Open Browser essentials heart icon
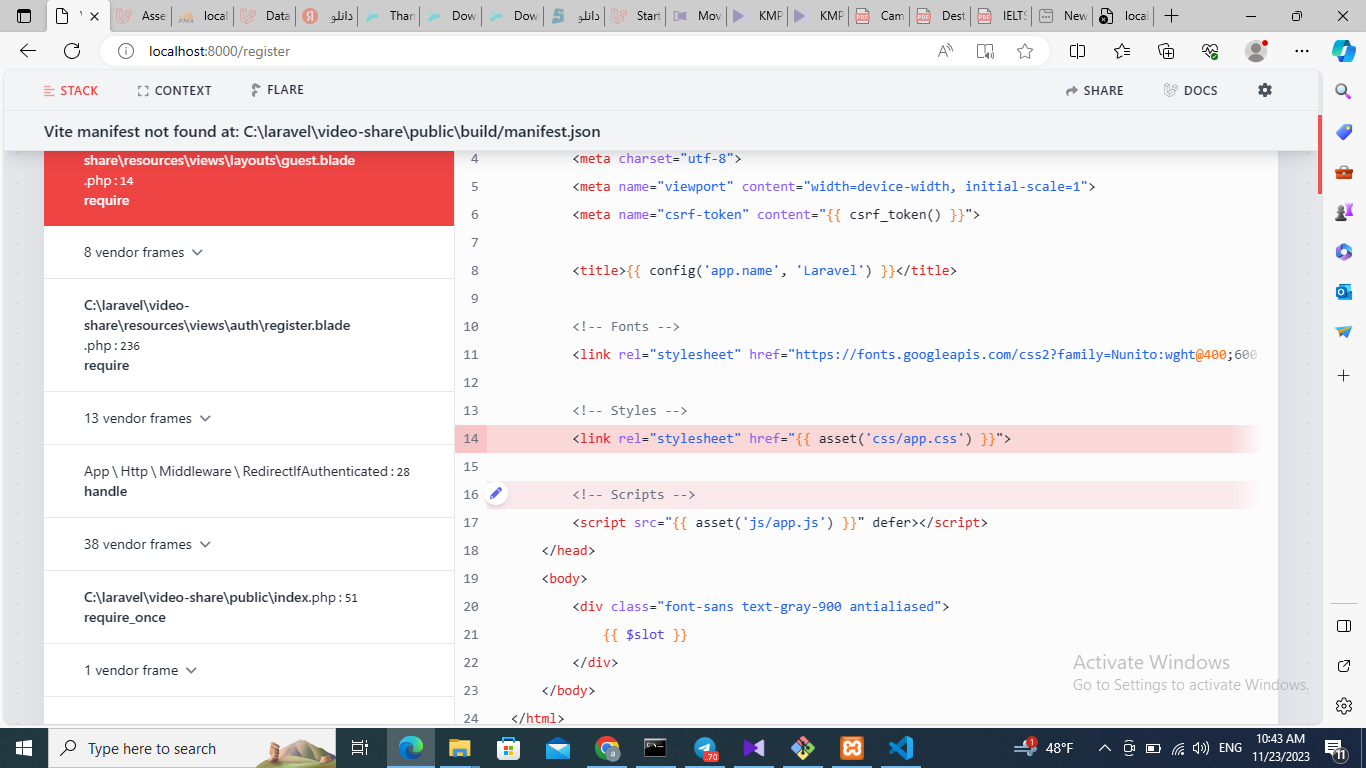Image resolution: width=1366 pixels, height=768 pixels. 1210,51
